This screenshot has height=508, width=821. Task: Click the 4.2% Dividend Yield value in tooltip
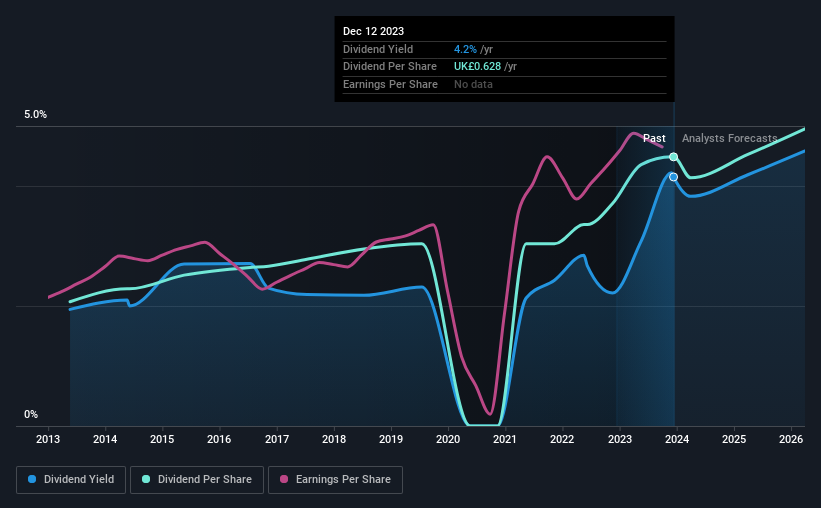point(465,49)
